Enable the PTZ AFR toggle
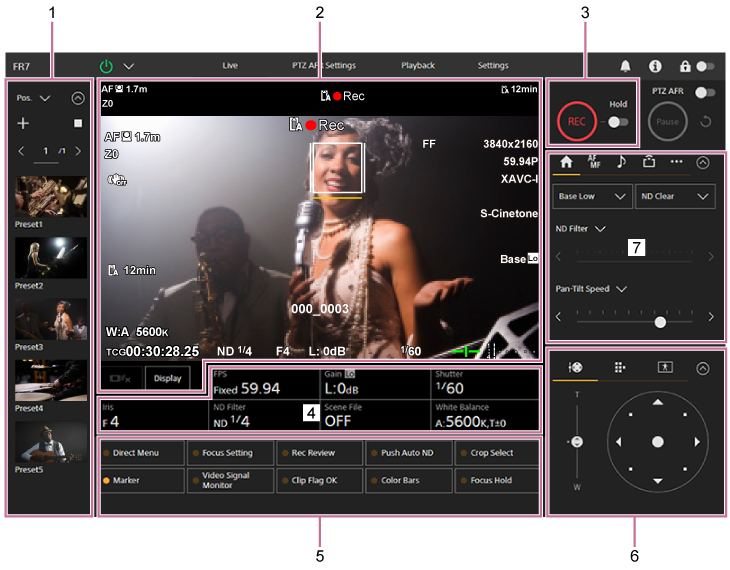Screen dimensions: 730x570 (706, 92)
